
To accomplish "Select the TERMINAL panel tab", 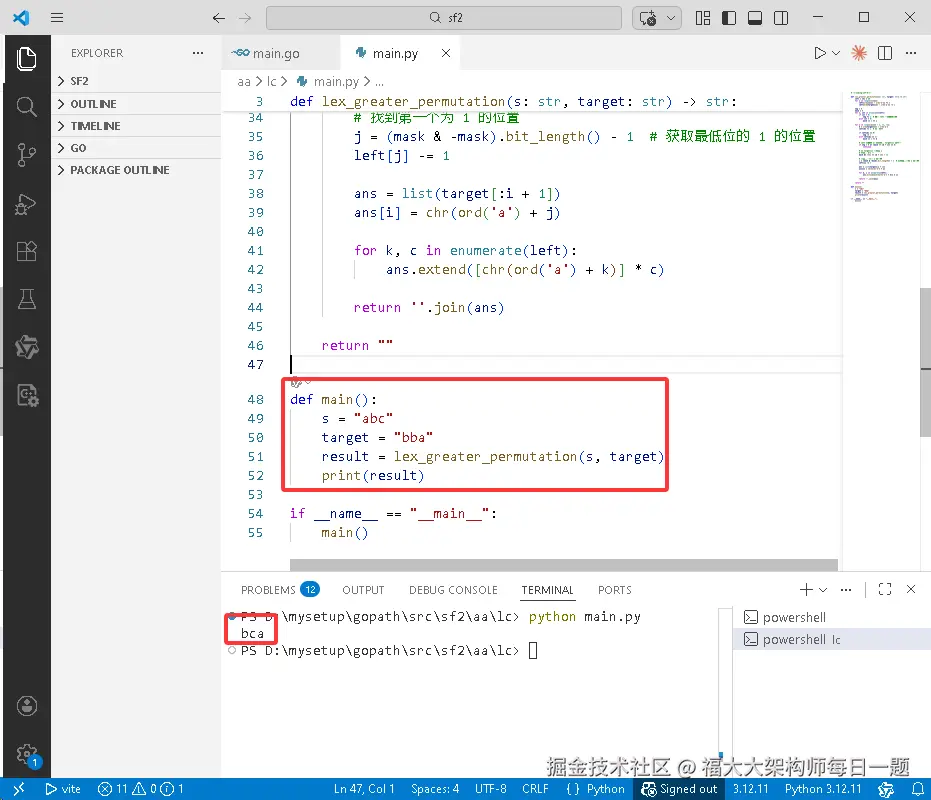I will tap(547, 590).
